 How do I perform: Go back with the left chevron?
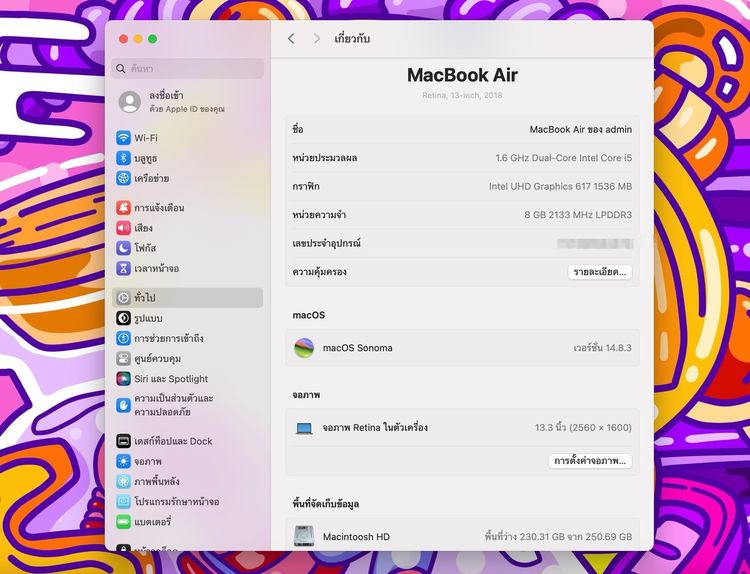pyautogui.click(x=291, y=39)
